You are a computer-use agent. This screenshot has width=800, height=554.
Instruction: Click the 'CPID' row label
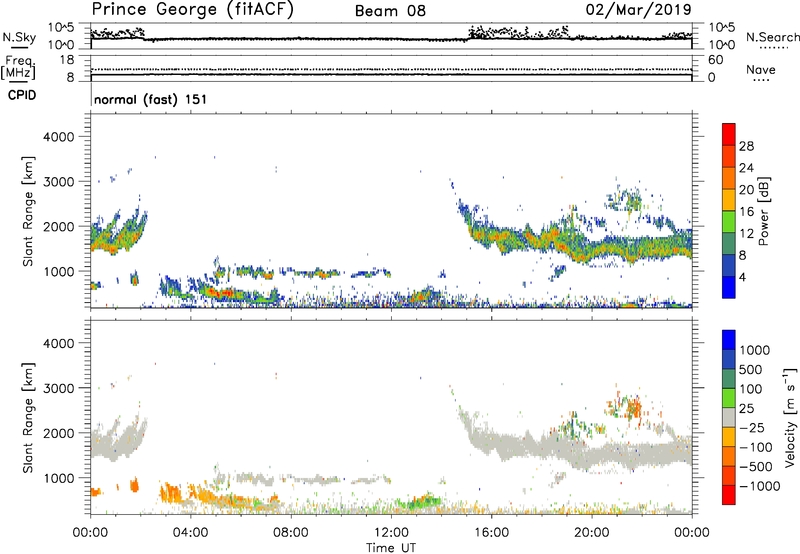click(x=22, y=95)
